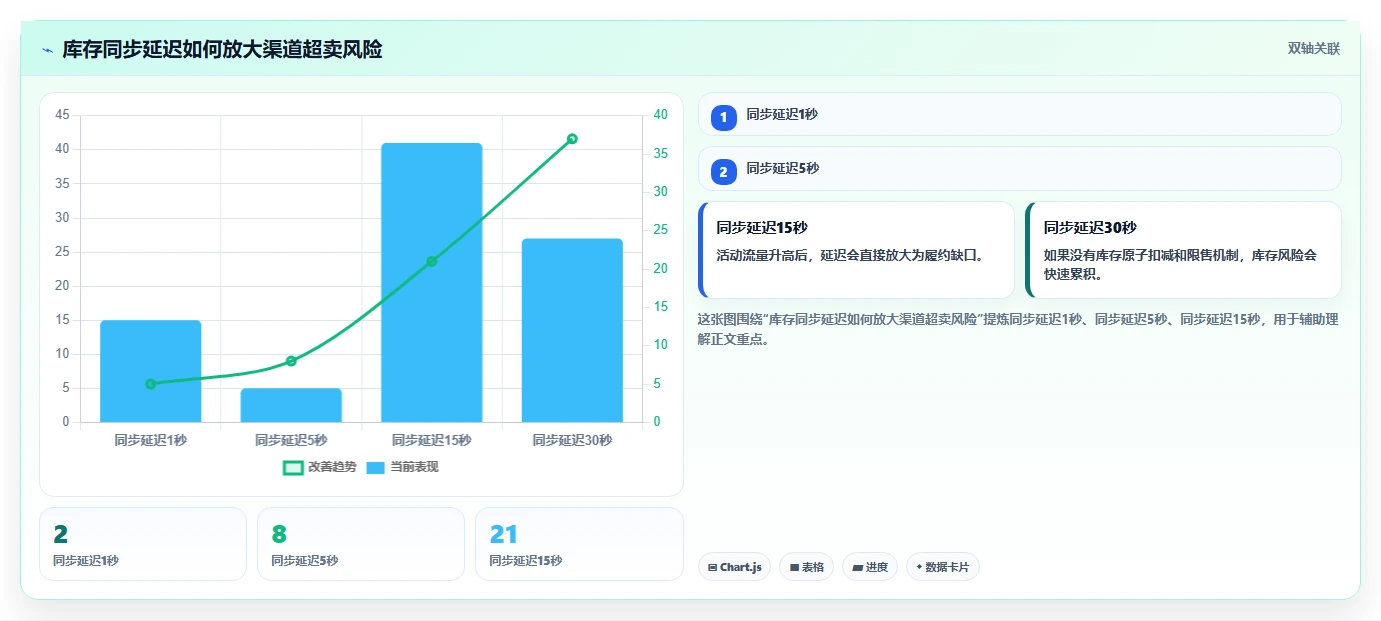This screenshot has height=621, width=1381.
Task: Click the trend line point at 同步延迟15秒
Action: [x=432, y=261]
